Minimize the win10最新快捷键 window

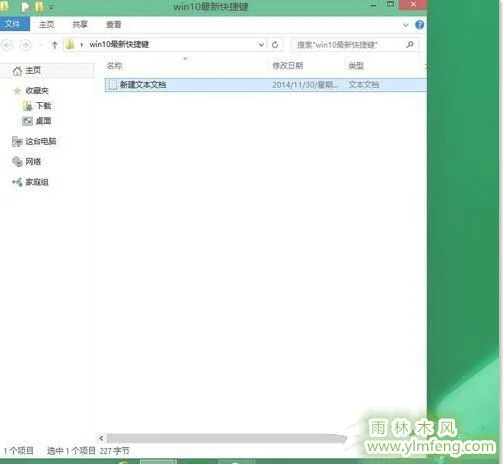pyautogui.click(x=373, y=5)
